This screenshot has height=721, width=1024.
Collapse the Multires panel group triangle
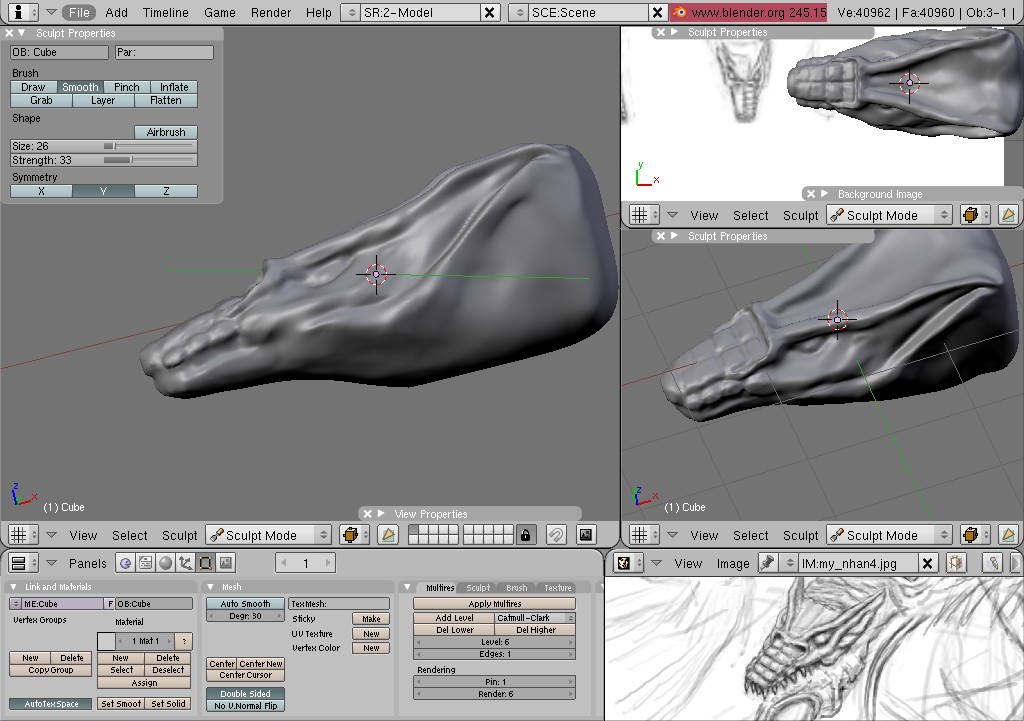pos(408,586)
